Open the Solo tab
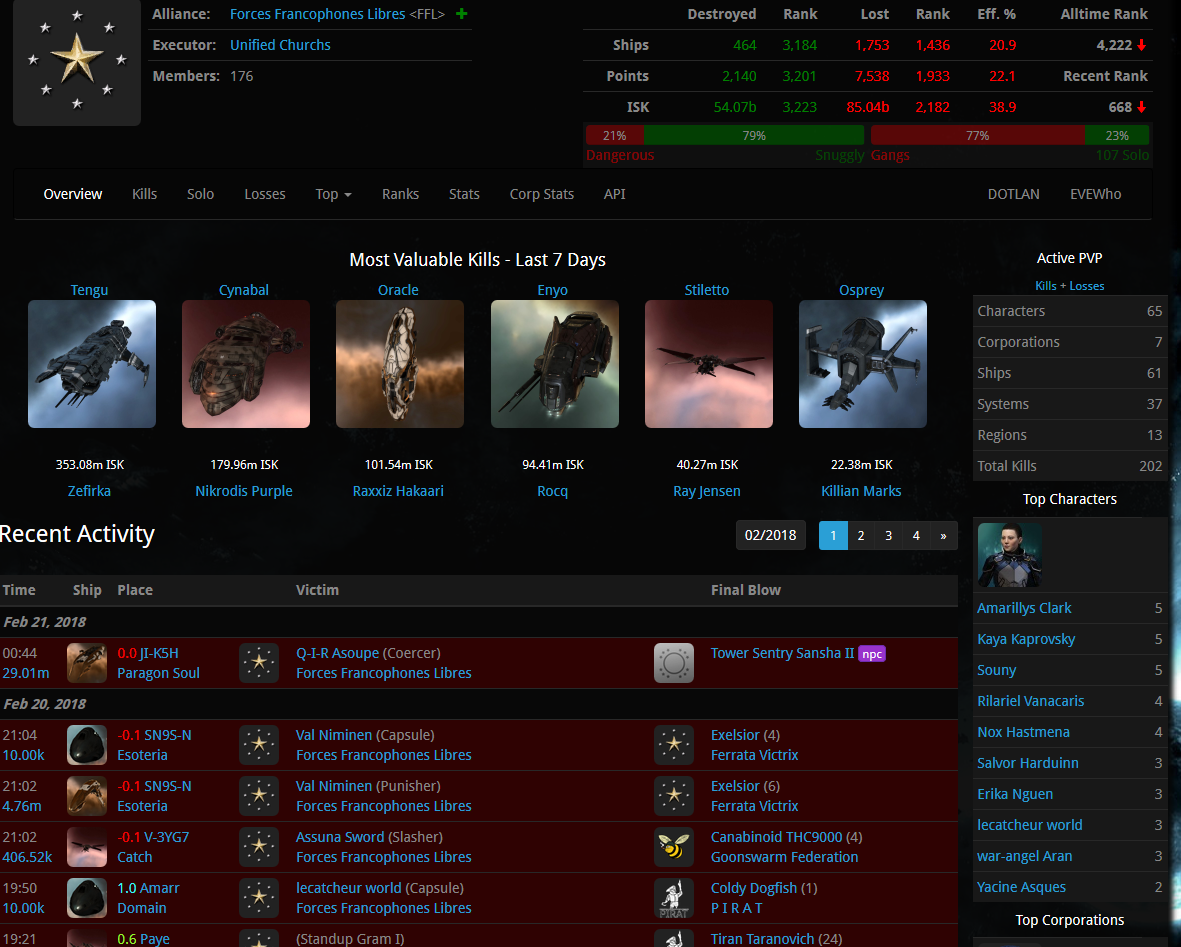The width and height of the screenshot is (1181, 947). [200, 194]
